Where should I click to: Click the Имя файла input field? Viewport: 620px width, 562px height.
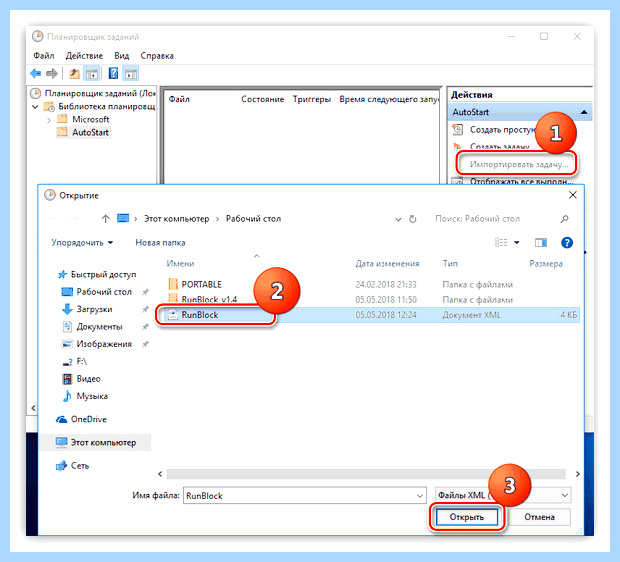coord(304,496)
